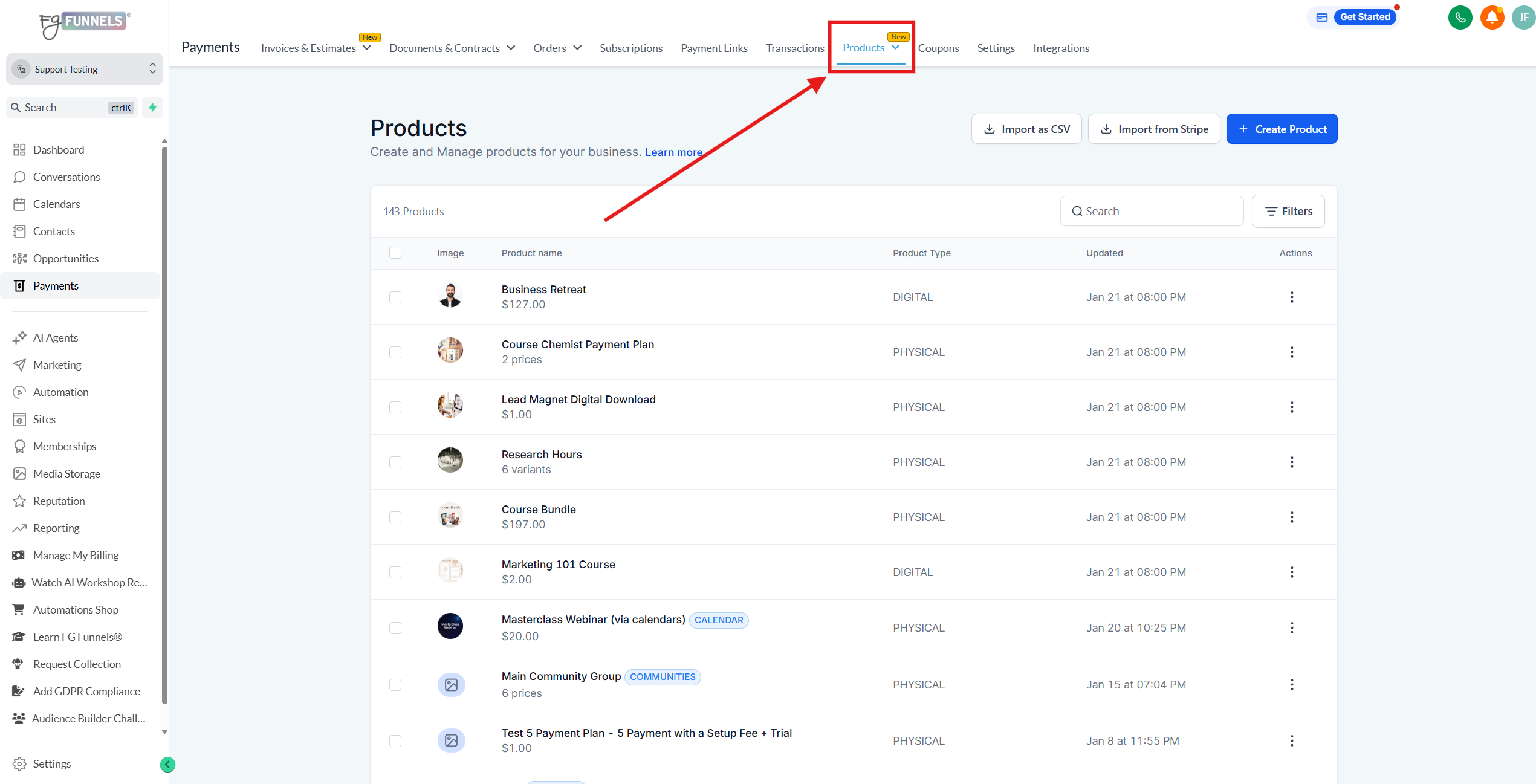Click the sidebar vertical scrollbar
Image resolution: width=1536 pixels, height=784 pixels.
coord(164,423)
